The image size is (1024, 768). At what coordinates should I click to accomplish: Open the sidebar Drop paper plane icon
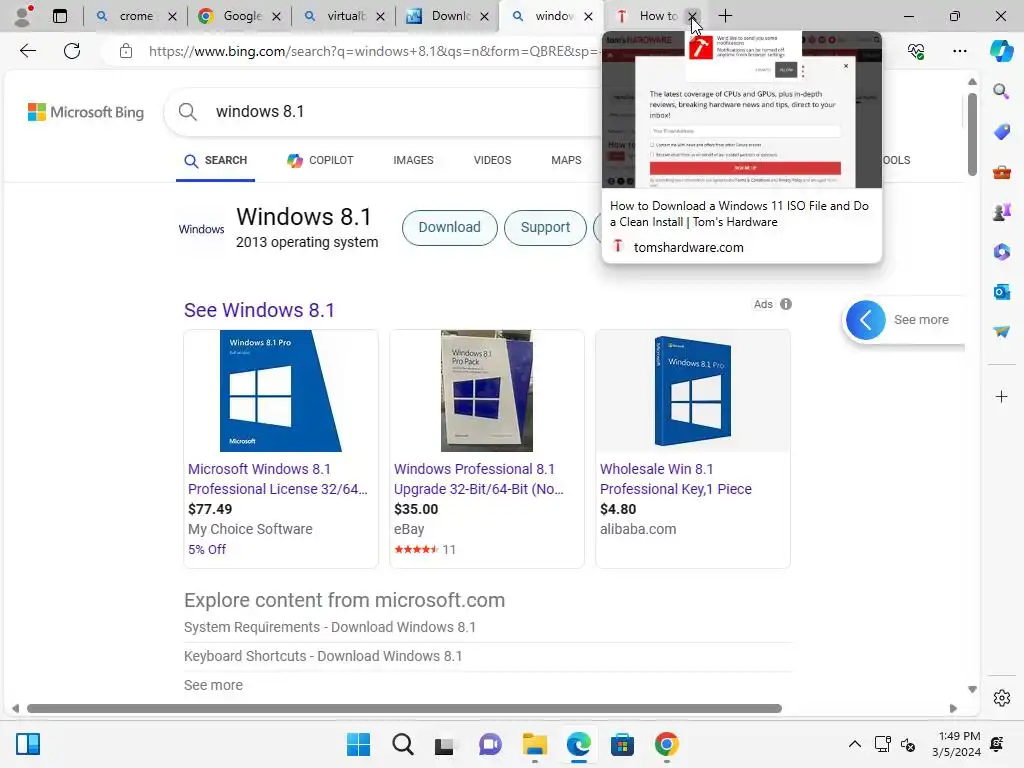[x=1001, y=332]
